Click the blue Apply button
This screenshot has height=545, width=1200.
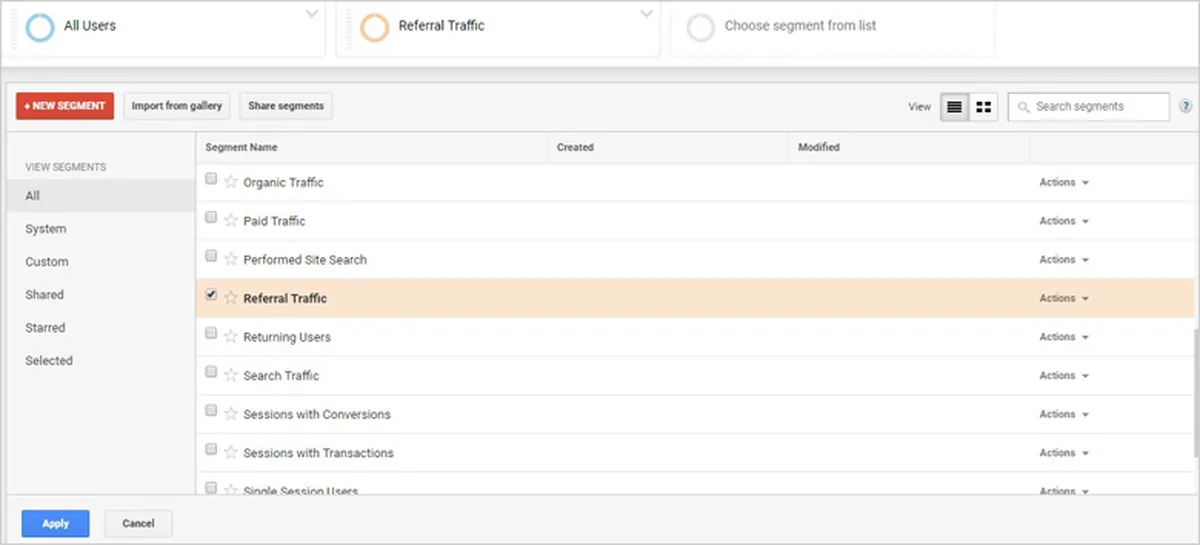56,523
